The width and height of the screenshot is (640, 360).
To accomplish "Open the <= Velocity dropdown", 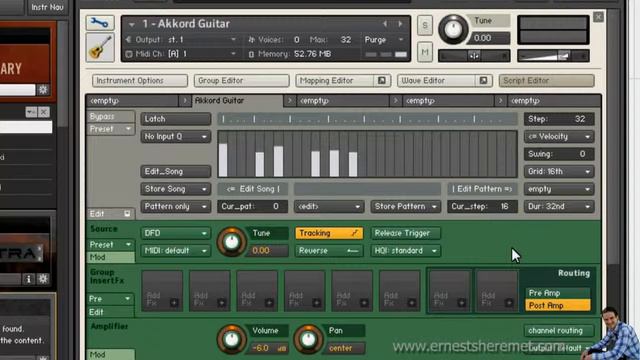I will 559,137.
